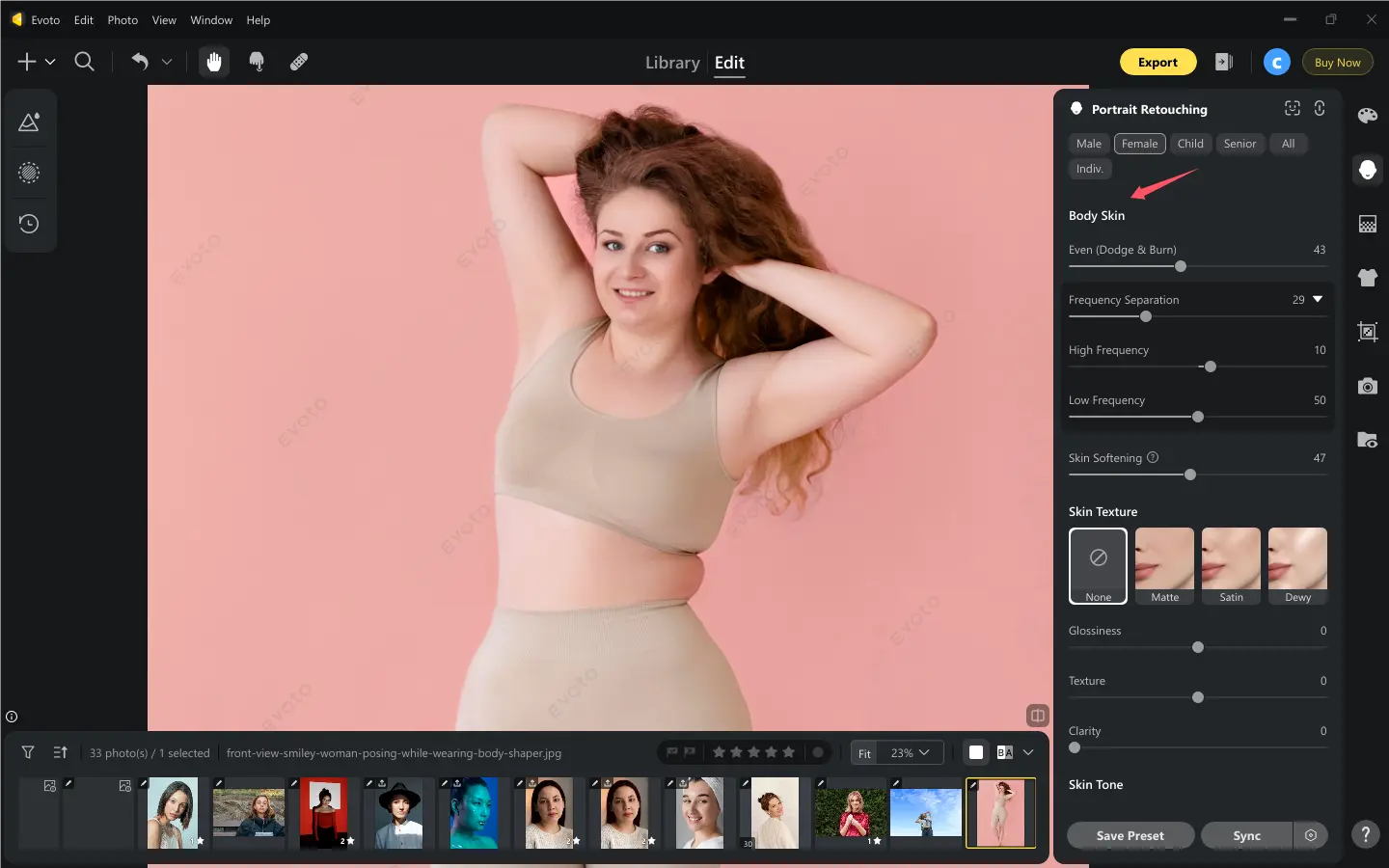Click the Buy Now button
Image resolution: width=1389 pixels, height=868 pixels.
coord(1337,62)
